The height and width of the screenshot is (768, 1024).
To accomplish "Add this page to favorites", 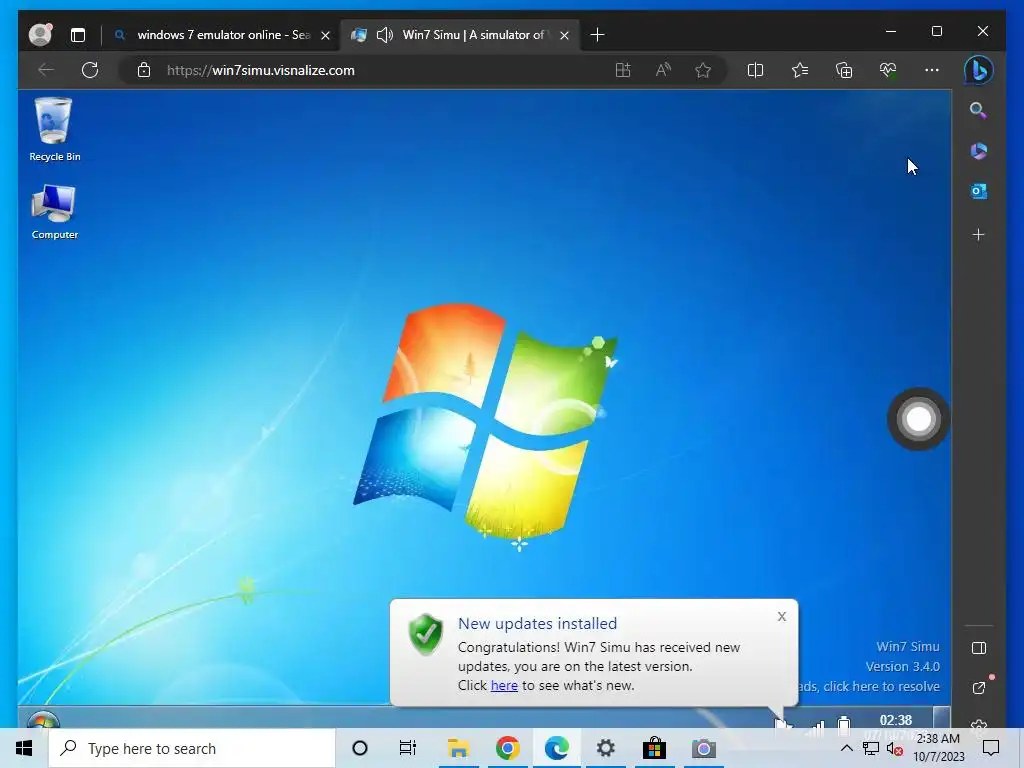I will (x=703, y=70).
